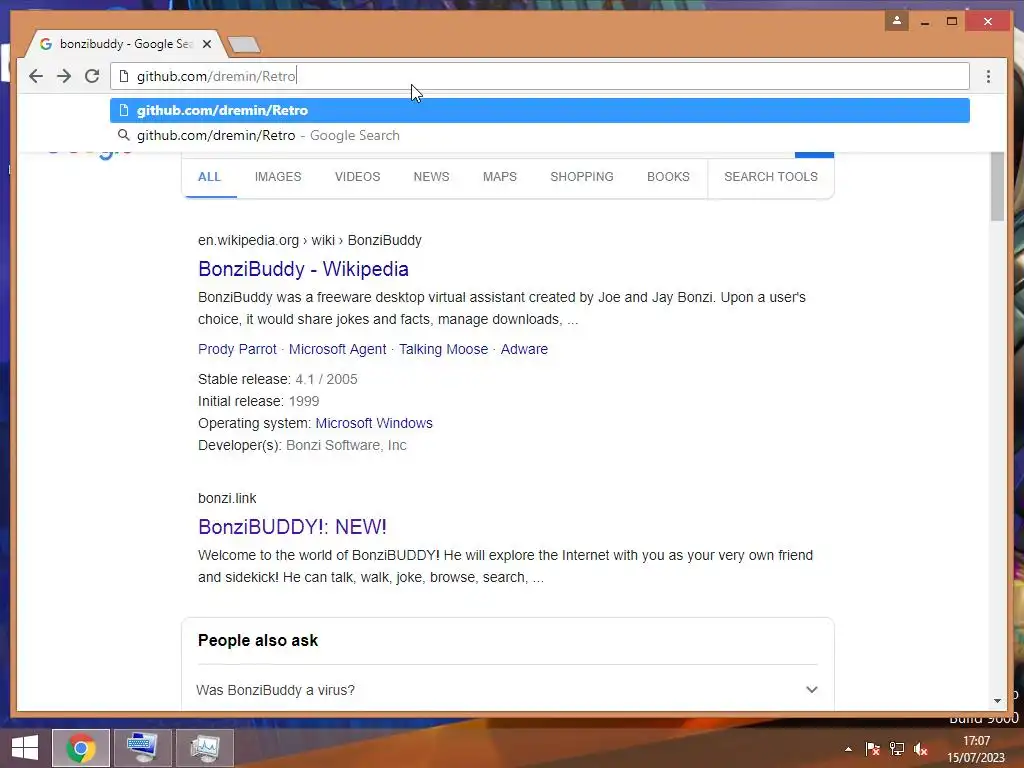
Task: Switch to the ALL results tab
Action: click(x=210, y=177)
